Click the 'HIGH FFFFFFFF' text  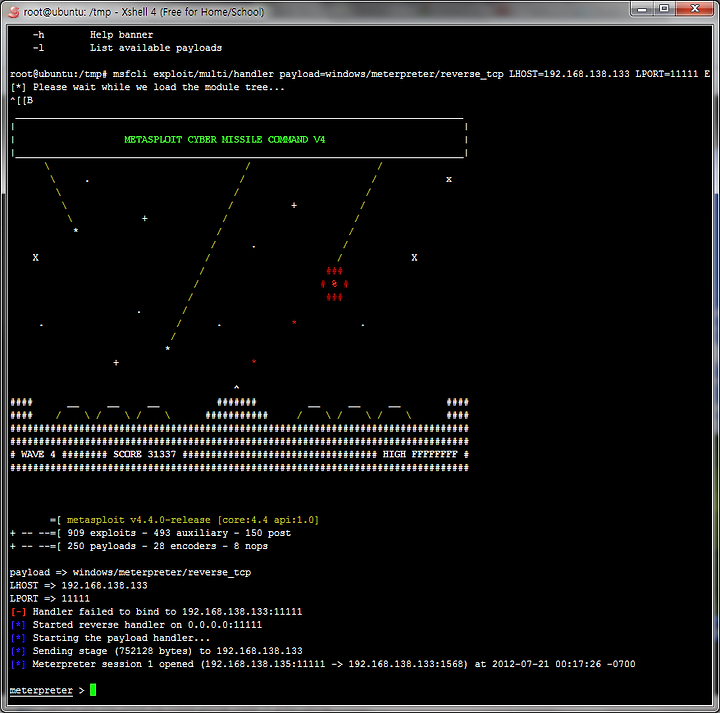(x=420, y=455)
